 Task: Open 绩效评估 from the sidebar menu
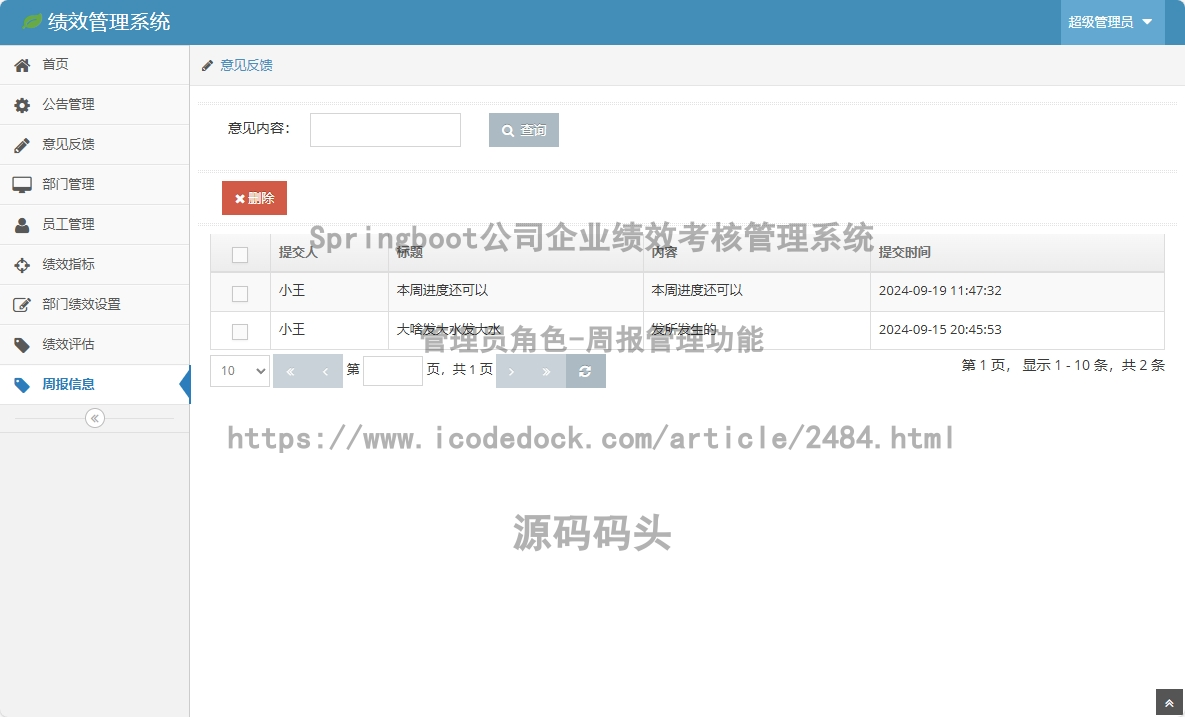68,345
